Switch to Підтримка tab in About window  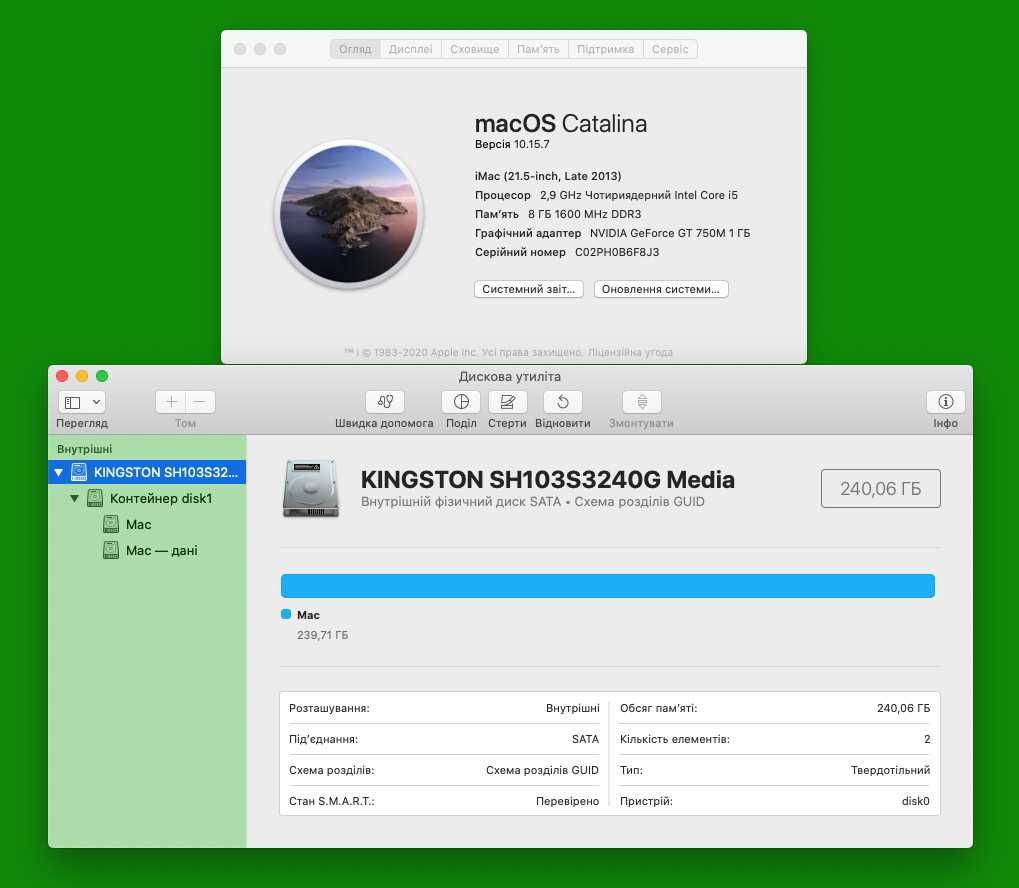click(x=606, y=49)
